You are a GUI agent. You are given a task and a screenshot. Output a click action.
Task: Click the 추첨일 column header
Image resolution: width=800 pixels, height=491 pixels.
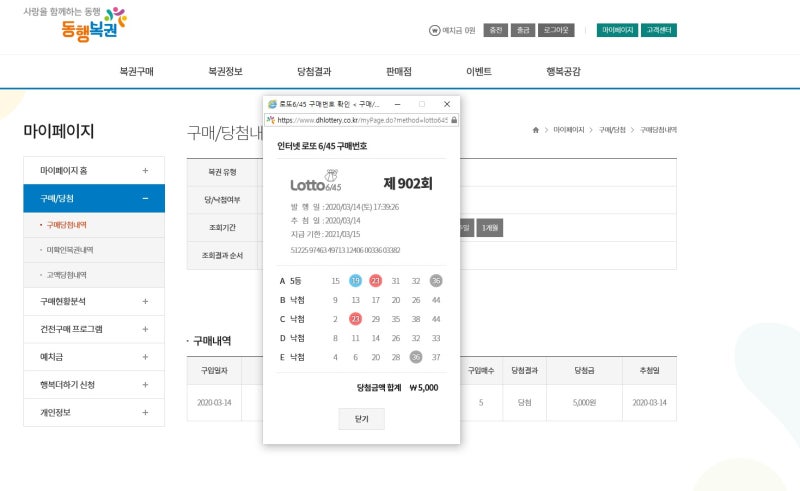pyautogui.click(x=649, y=371)
